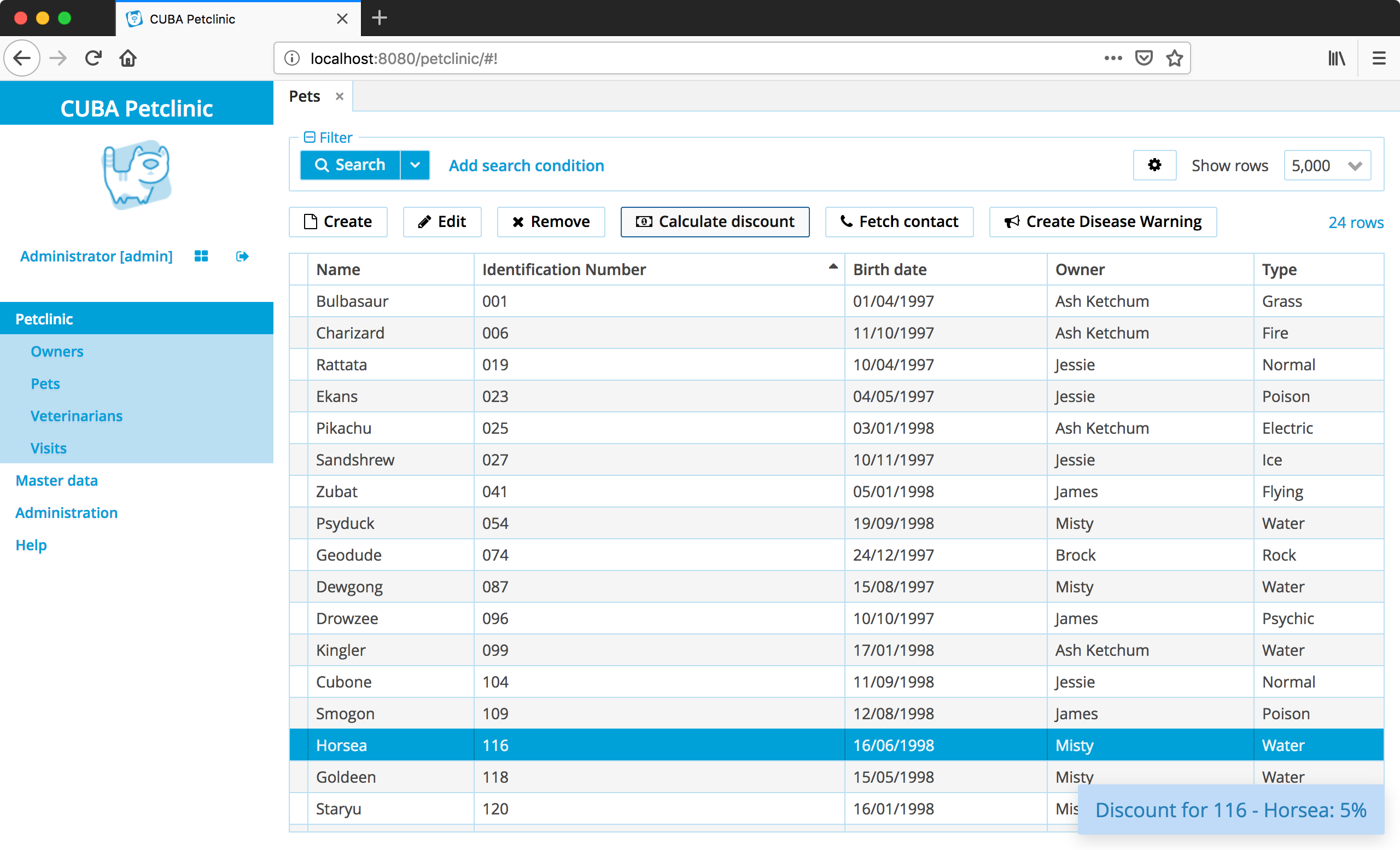
Task: Click the browser reload icon
Action: coord(93,58)
